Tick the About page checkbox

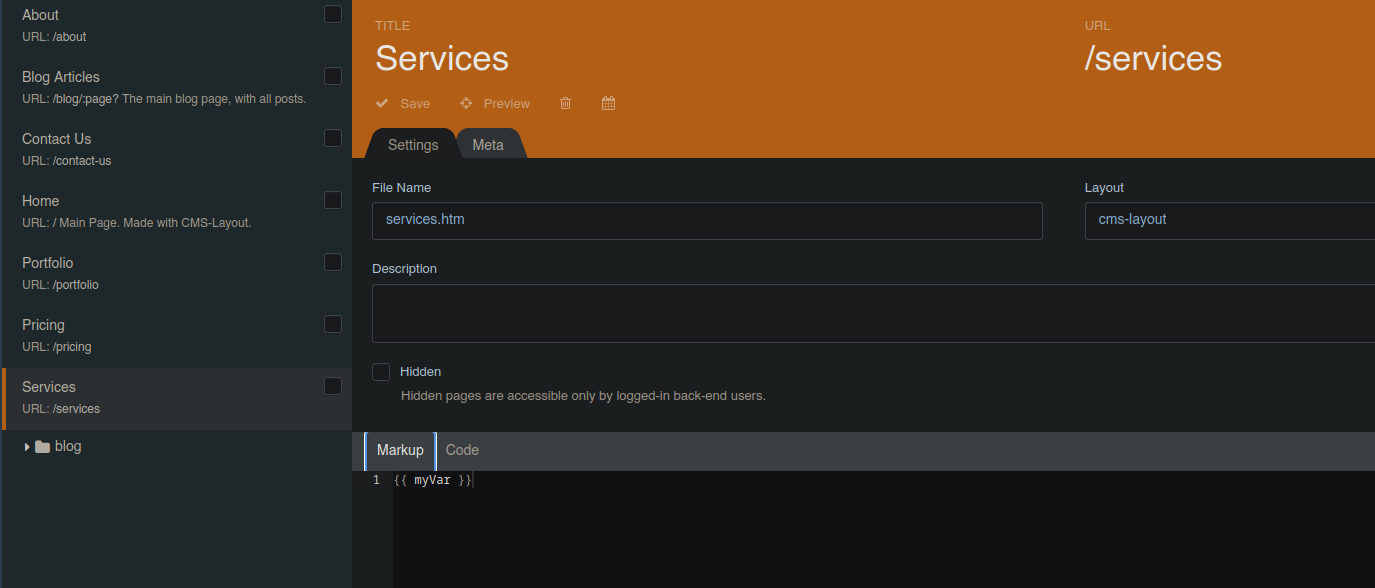click(333, 14)
